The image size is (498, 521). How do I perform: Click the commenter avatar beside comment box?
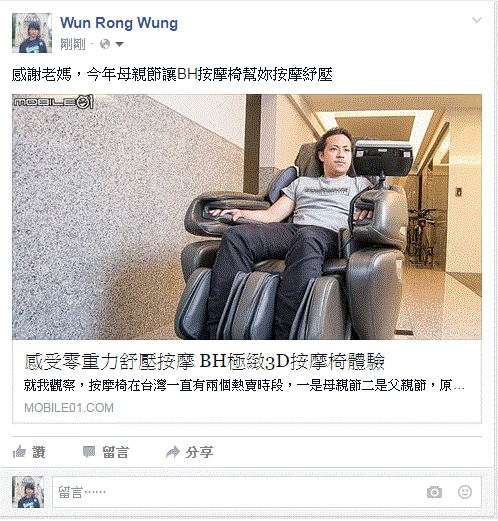point(28,492)
